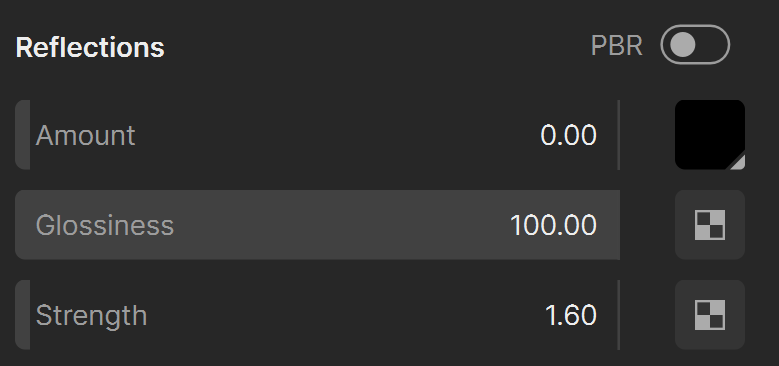Click the Amount slider's left edge handle
Viewport: 779px width, 366px height.
point(22,135)
